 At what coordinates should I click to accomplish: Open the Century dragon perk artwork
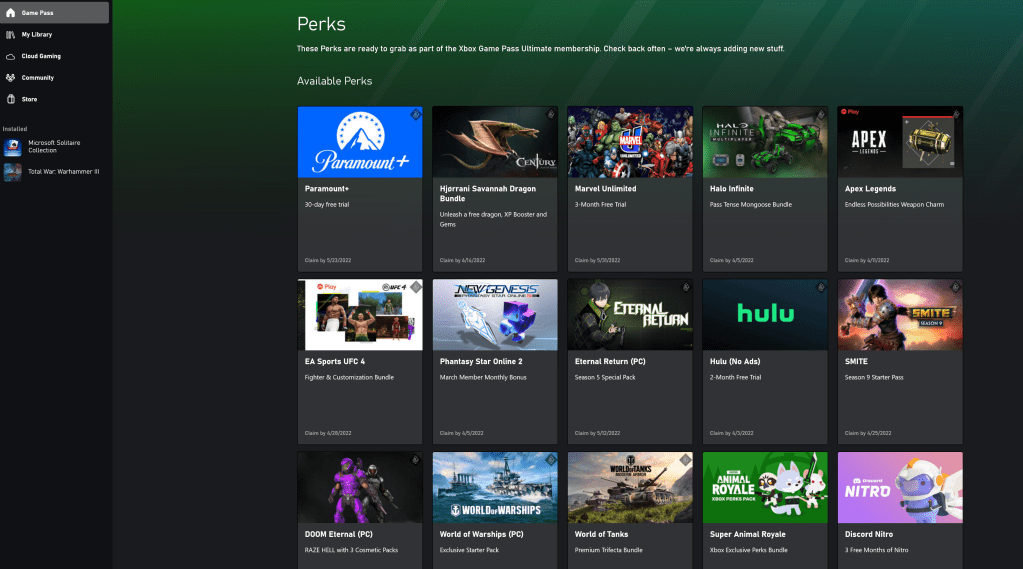click(x=495, y=142)
